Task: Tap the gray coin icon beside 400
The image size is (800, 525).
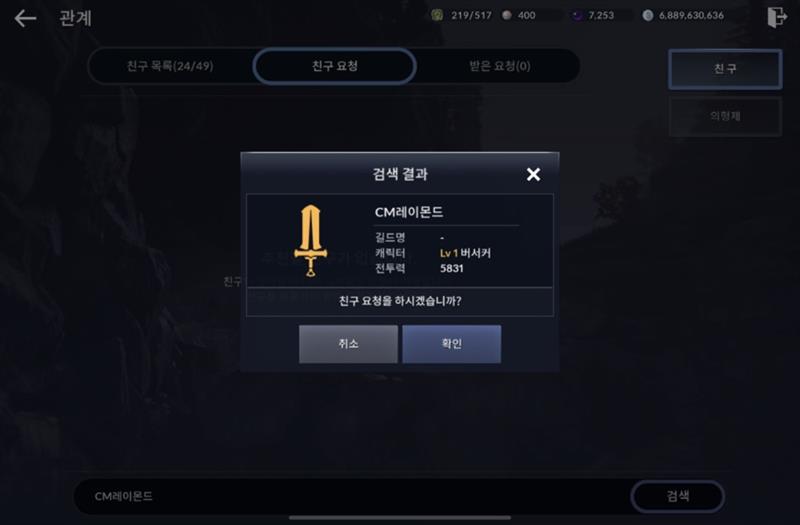Action: [x=507, y=15]
